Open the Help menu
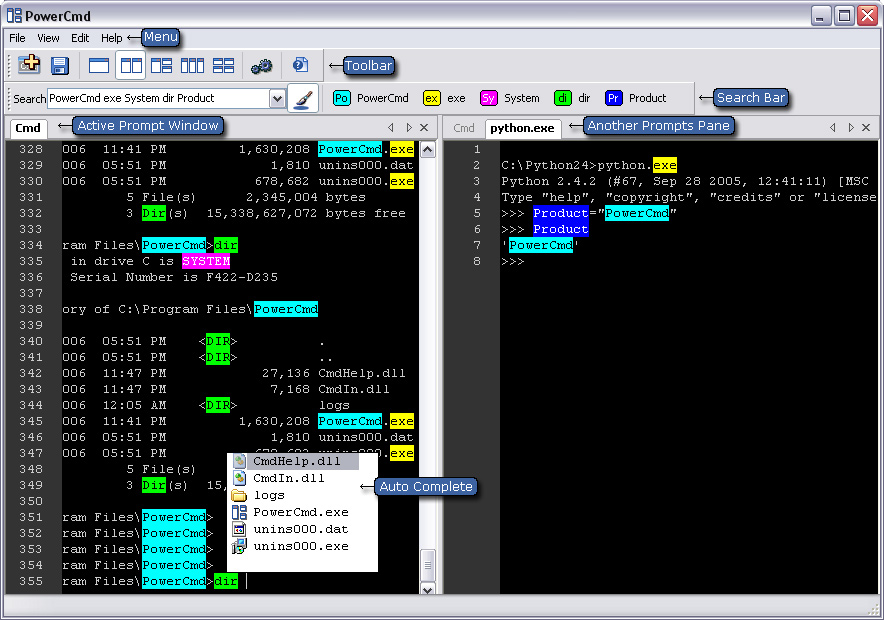The image size is (884, 620). click(x=112, y=38)
